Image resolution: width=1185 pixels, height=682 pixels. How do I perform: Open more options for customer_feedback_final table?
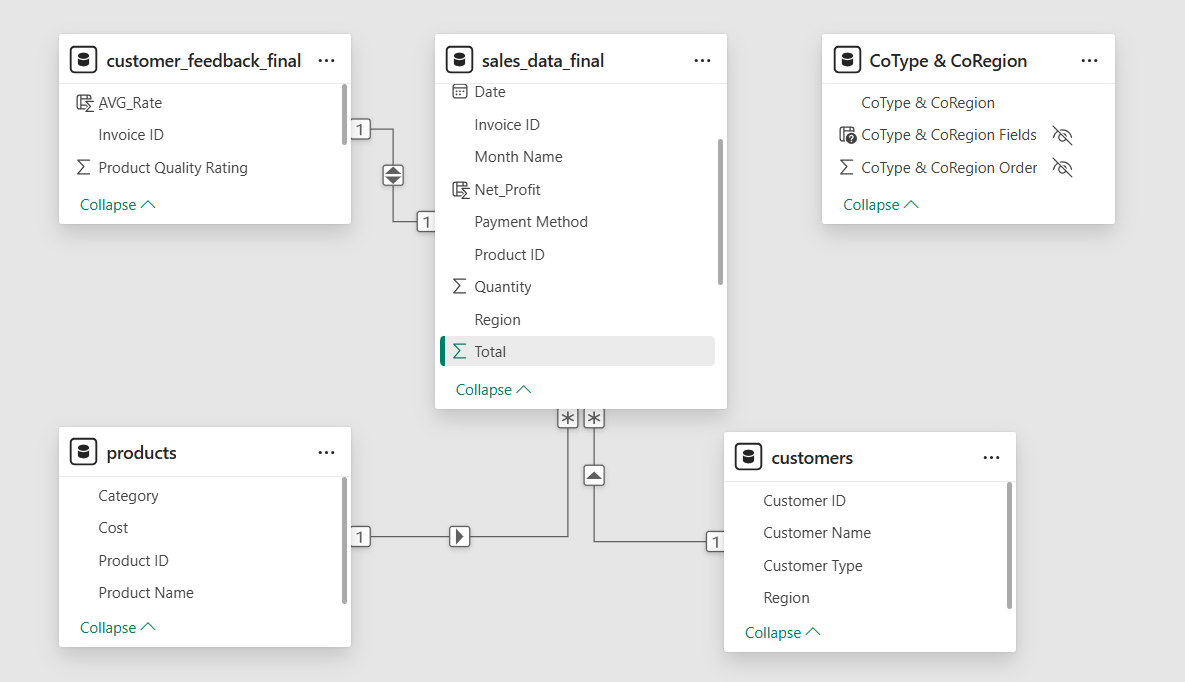[x=326, y=60]
